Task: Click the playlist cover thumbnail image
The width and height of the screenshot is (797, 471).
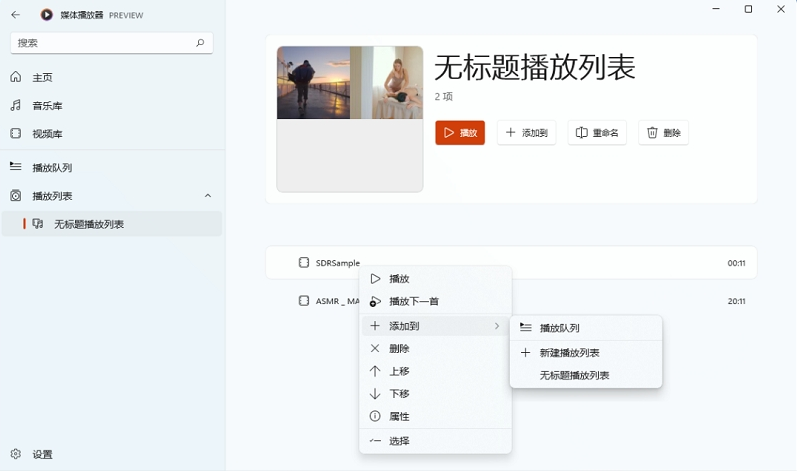Action: [x=350, y=119]
